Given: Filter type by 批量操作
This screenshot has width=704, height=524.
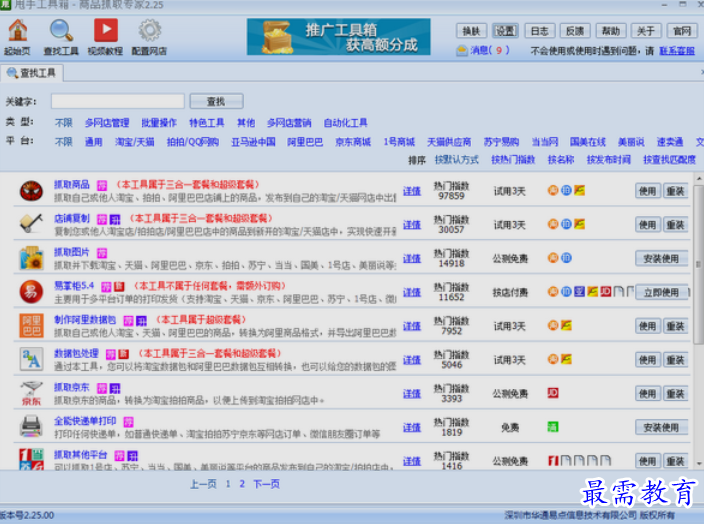Looking at the screenshot, I should click(159, 123).
